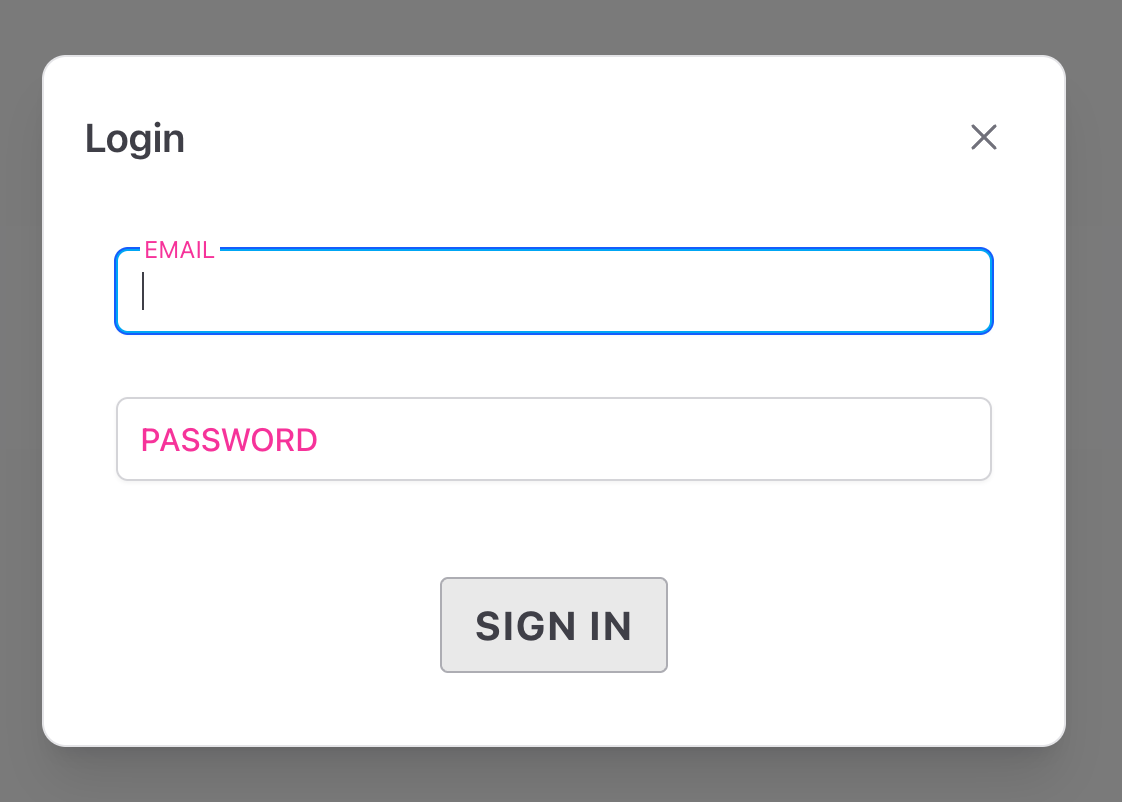Hit the cross icon above the email field
The height and width of the screenshot is (802, 1122).
983,137
